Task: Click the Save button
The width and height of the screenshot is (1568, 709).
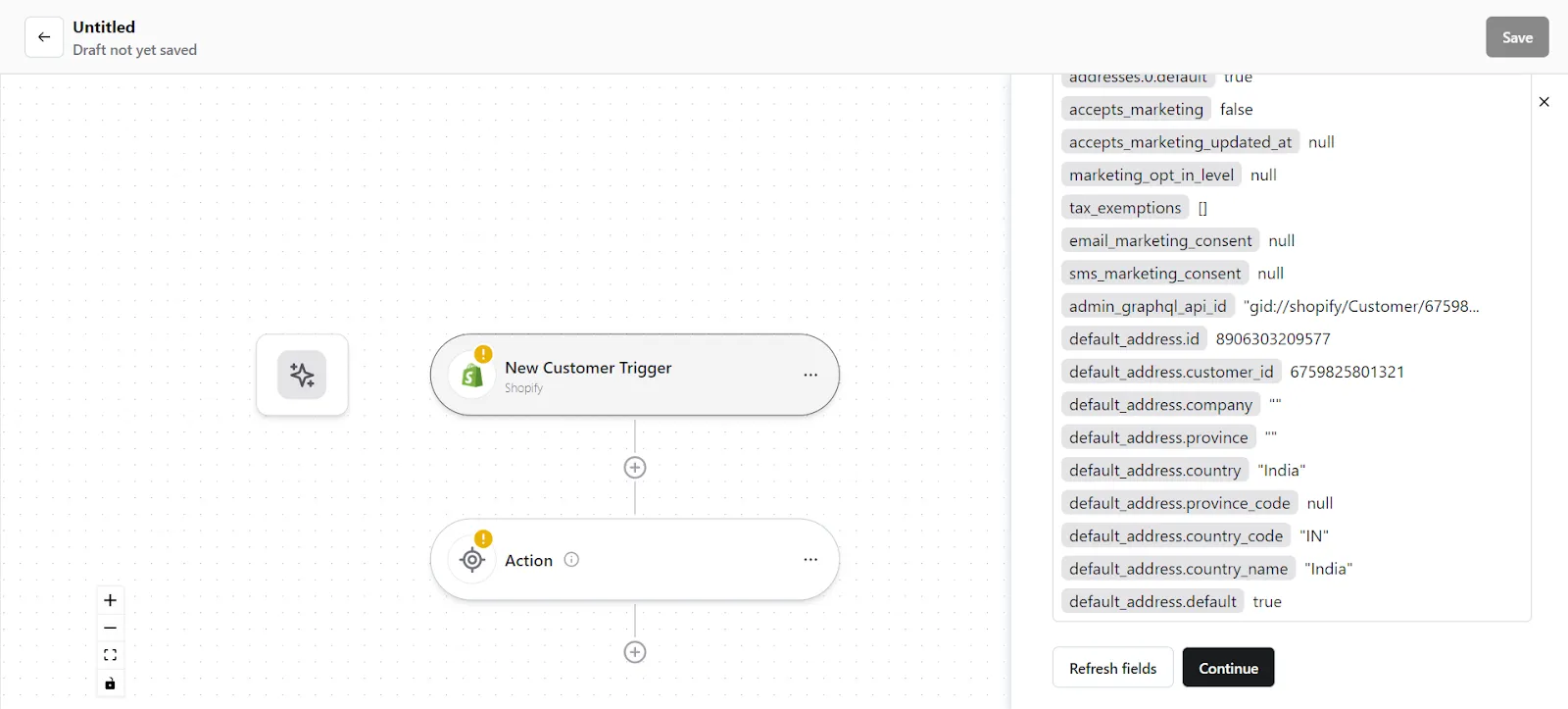Action: point(1517,37)
